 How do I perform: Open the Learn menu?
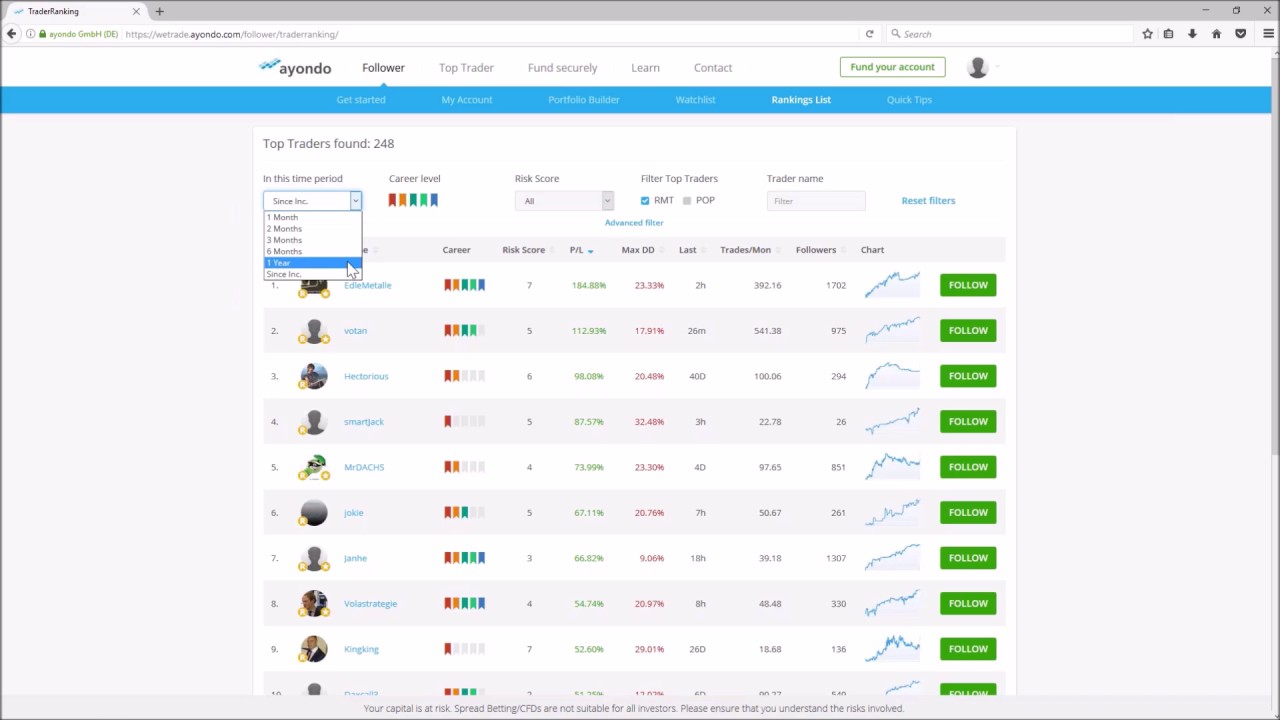click(645, 68)
